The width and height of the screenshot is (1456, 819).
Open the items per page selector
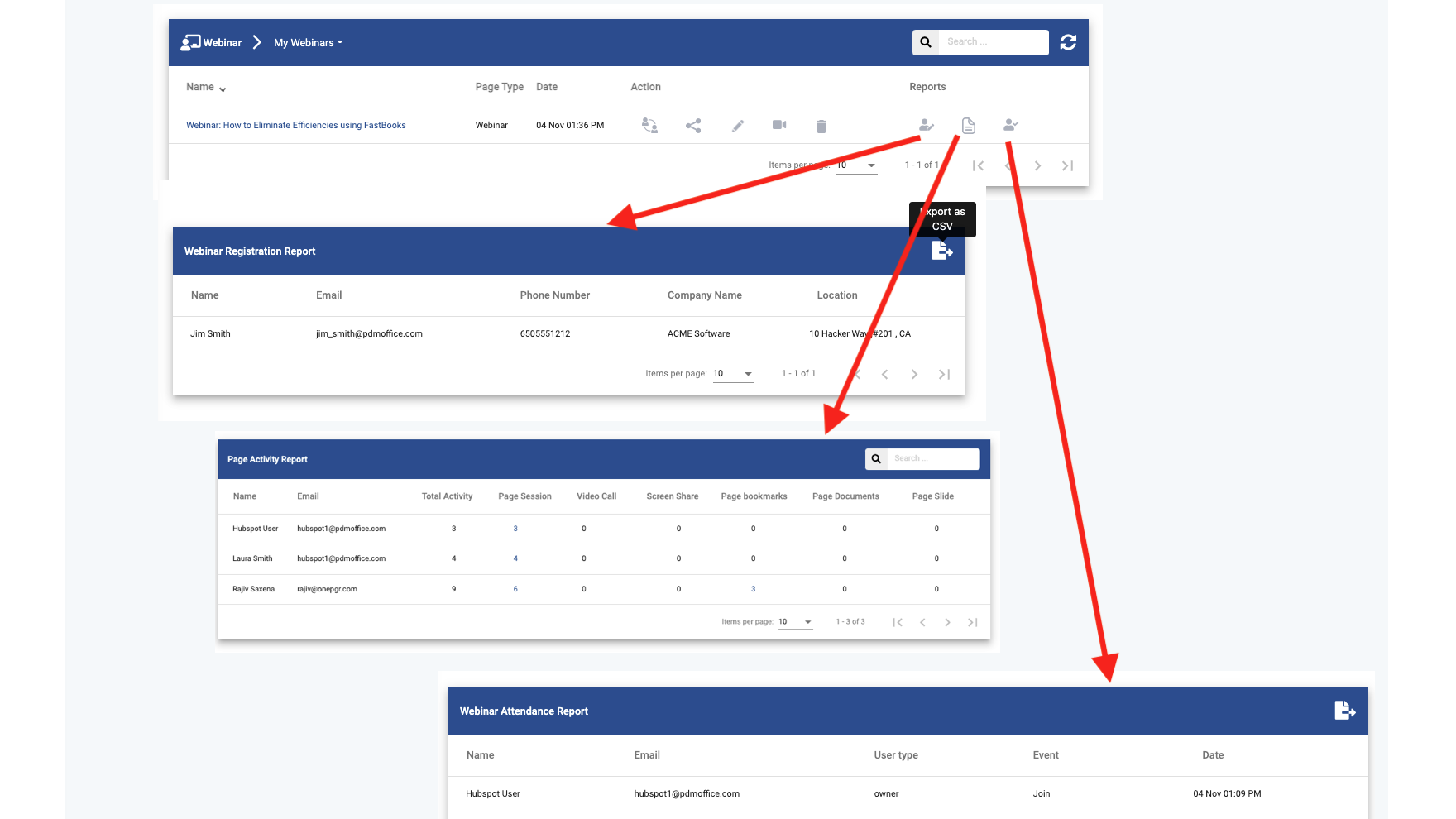tap(856, 165)
